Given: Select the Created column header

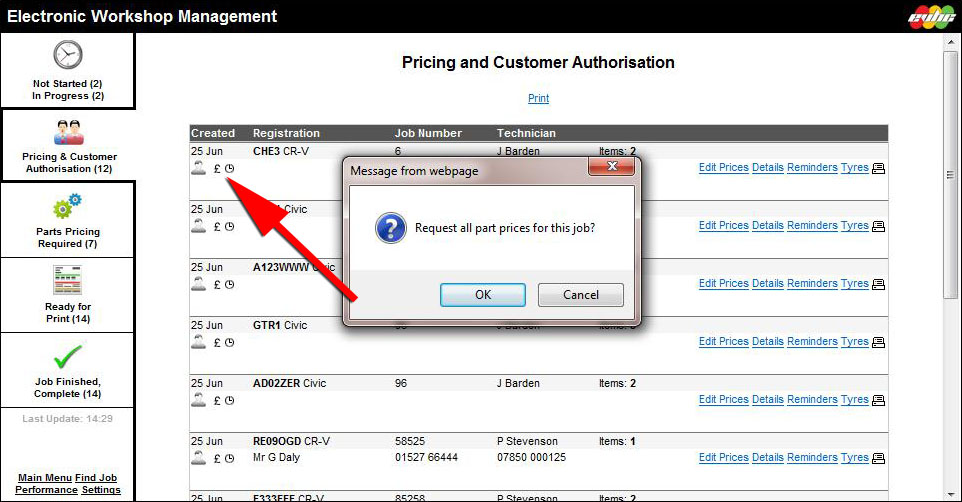Looking at the screenshot, I should click(x=213, y=133).
